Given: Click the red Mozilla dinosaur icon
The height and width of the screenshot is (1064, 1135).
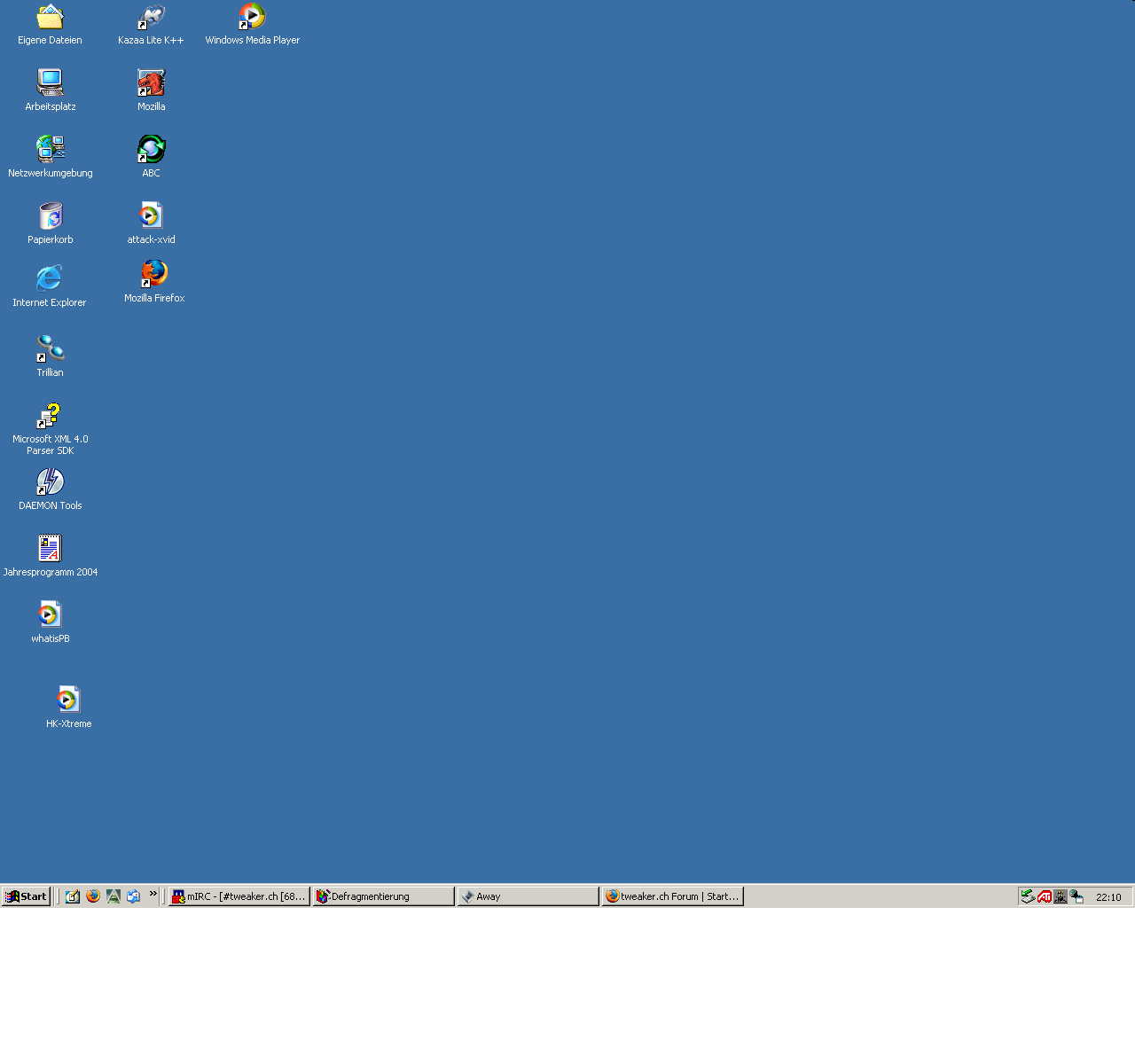Looking at the screenshot, I should (x=151, y=83).
